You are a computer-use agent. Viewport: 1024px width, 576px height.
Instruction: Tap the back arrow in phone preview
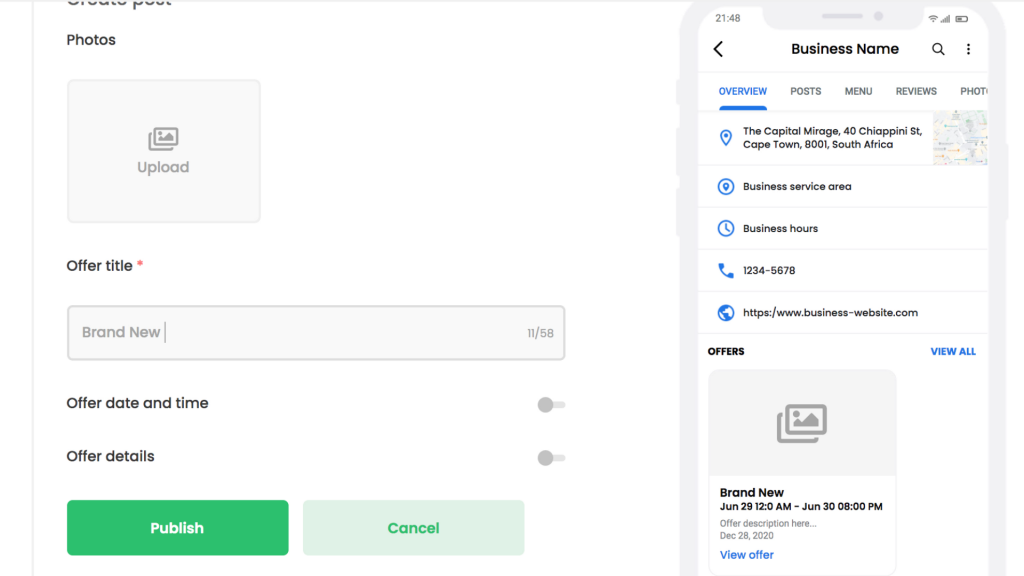tap(718, 49)
